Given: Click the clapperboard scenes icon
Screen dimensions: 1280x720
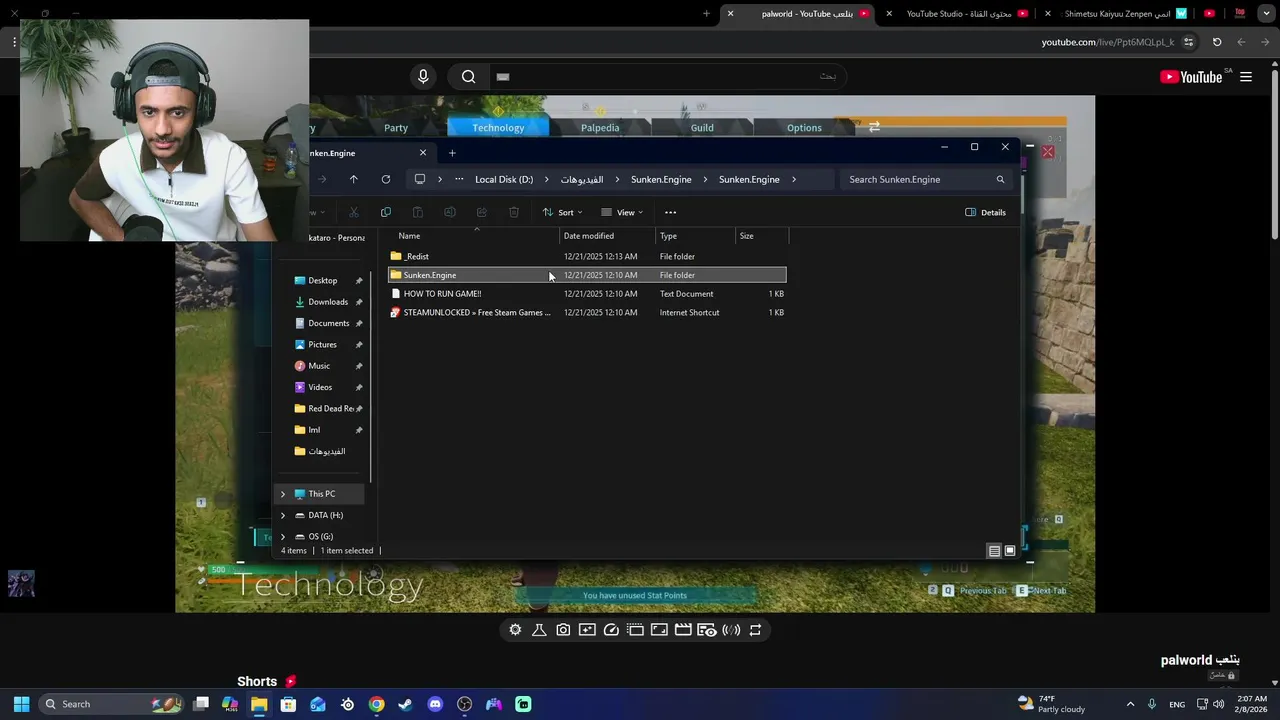Looking at the screenshot, I should click(683, 630).
